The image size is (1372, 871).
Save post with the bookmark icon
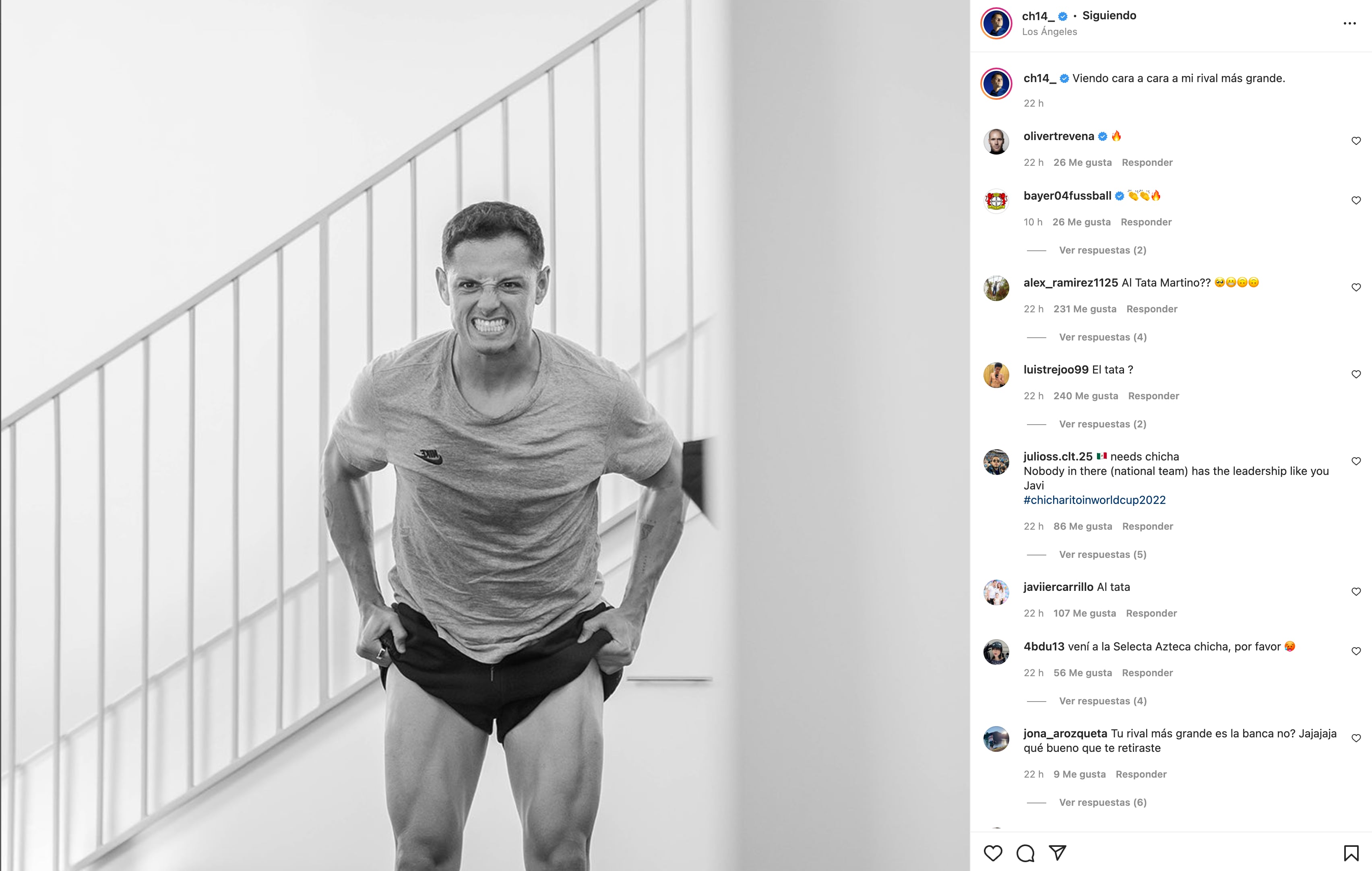coord(1351,853)
